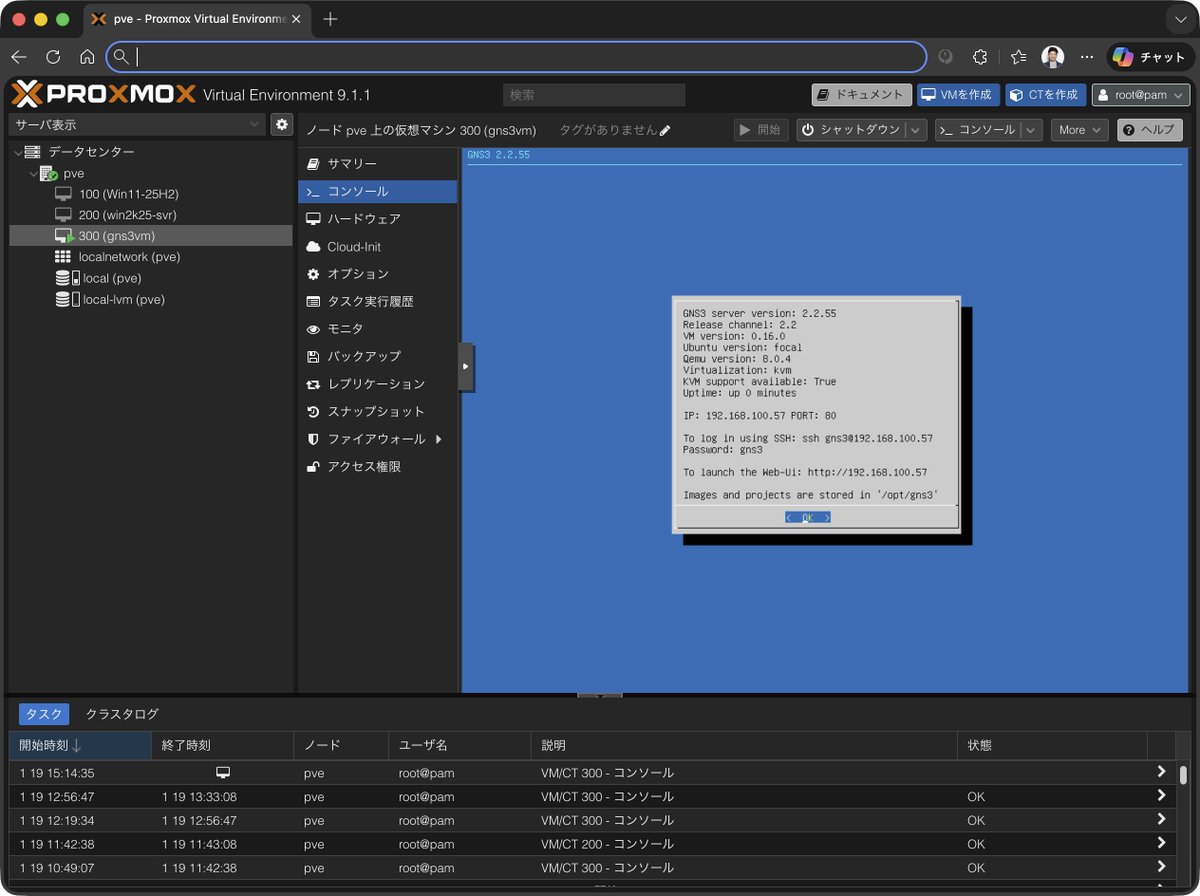Screen dimensions: 1200x896
Task: Go back with browser back arrow
Action: tap(19, 57)
